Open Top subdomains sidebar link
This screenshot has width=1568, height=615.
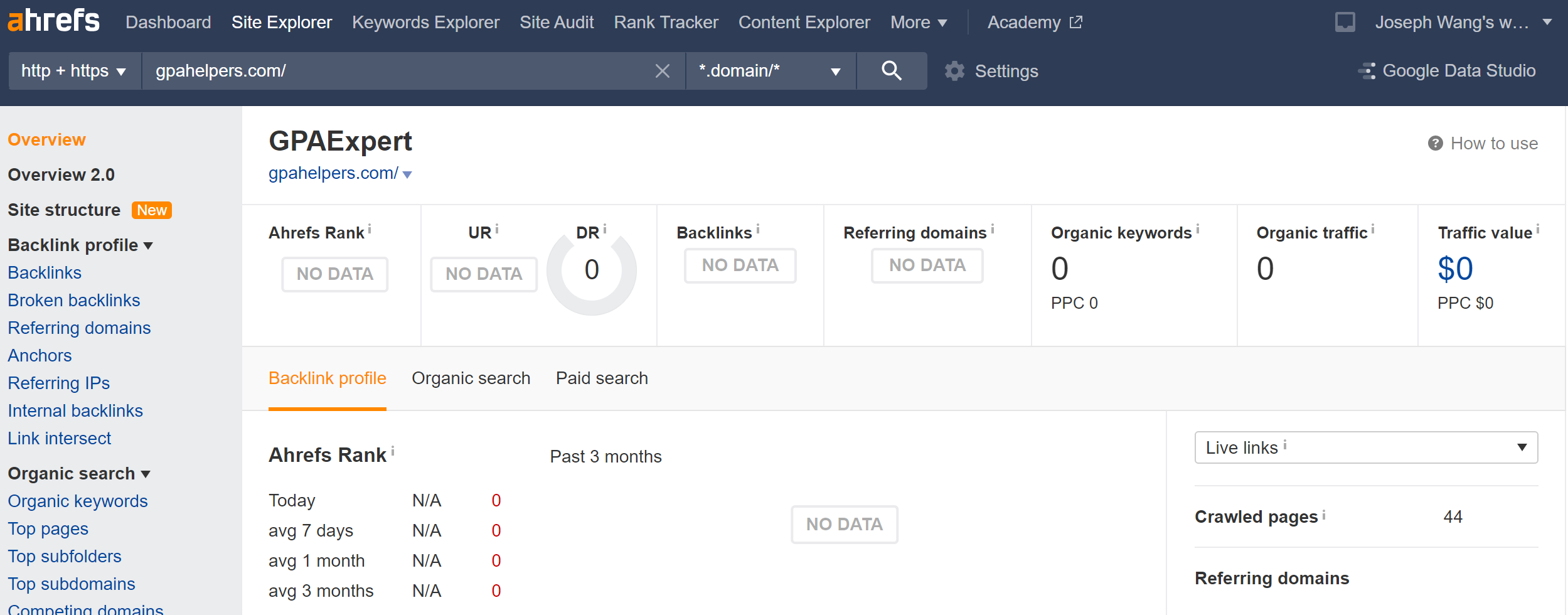tap(72, 584)
